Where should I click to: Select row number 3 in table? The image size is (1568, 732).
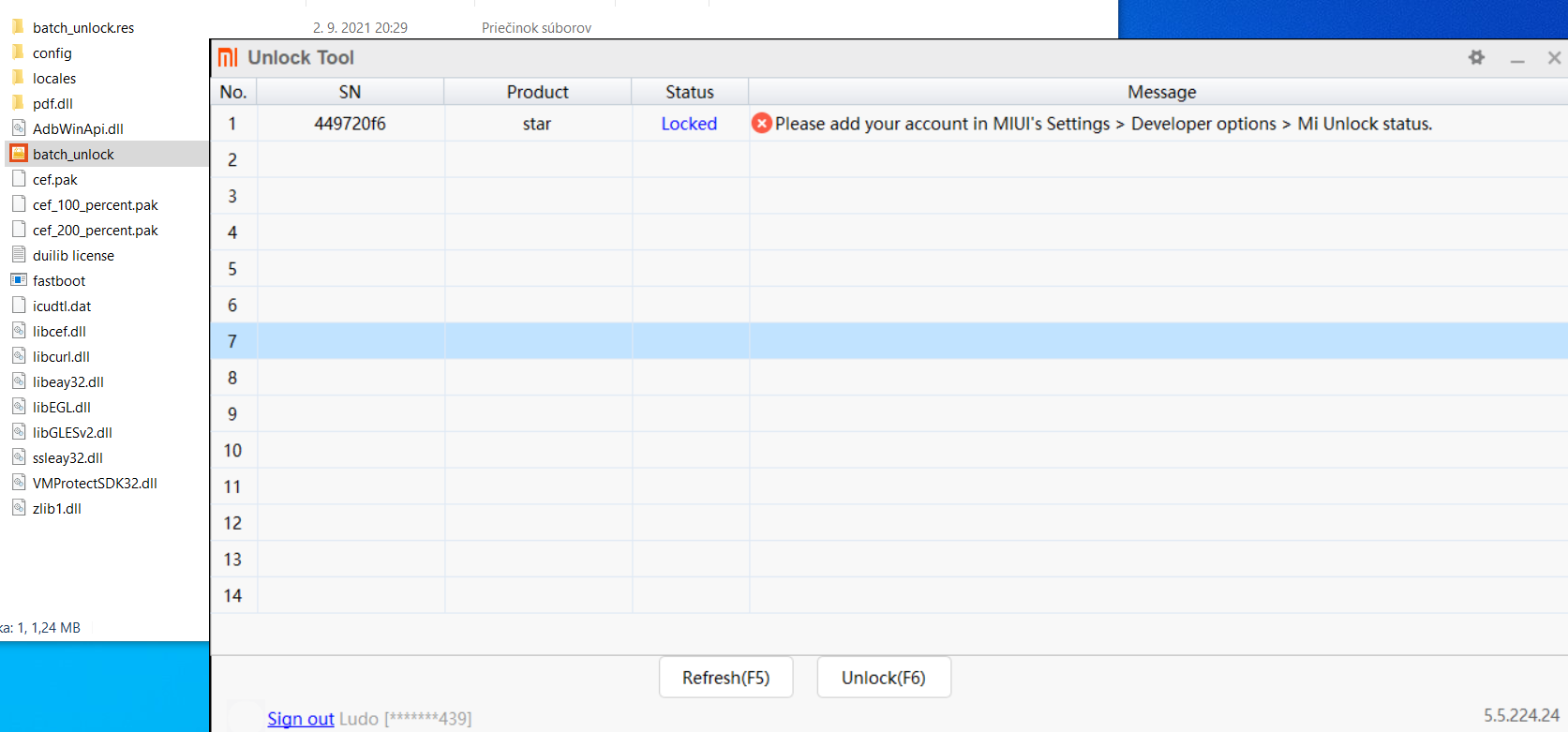889,196
